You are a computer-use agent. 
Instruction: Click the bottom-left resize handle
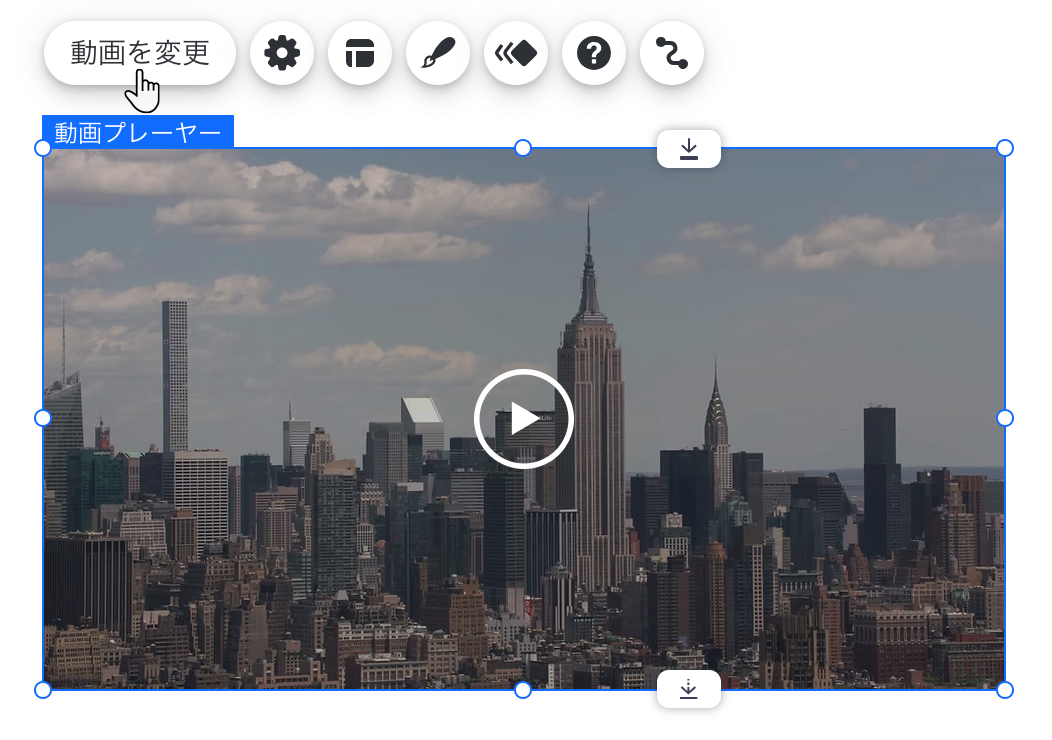click(42, 688)
